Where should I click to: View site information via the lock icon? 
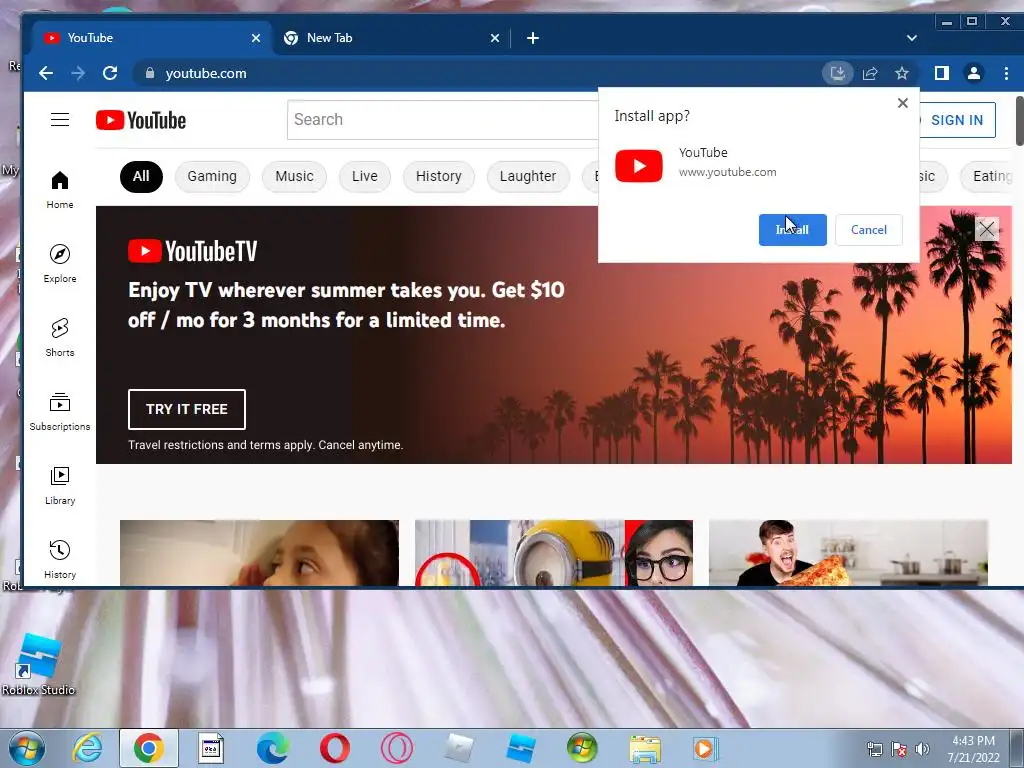[x=150, y=73]
